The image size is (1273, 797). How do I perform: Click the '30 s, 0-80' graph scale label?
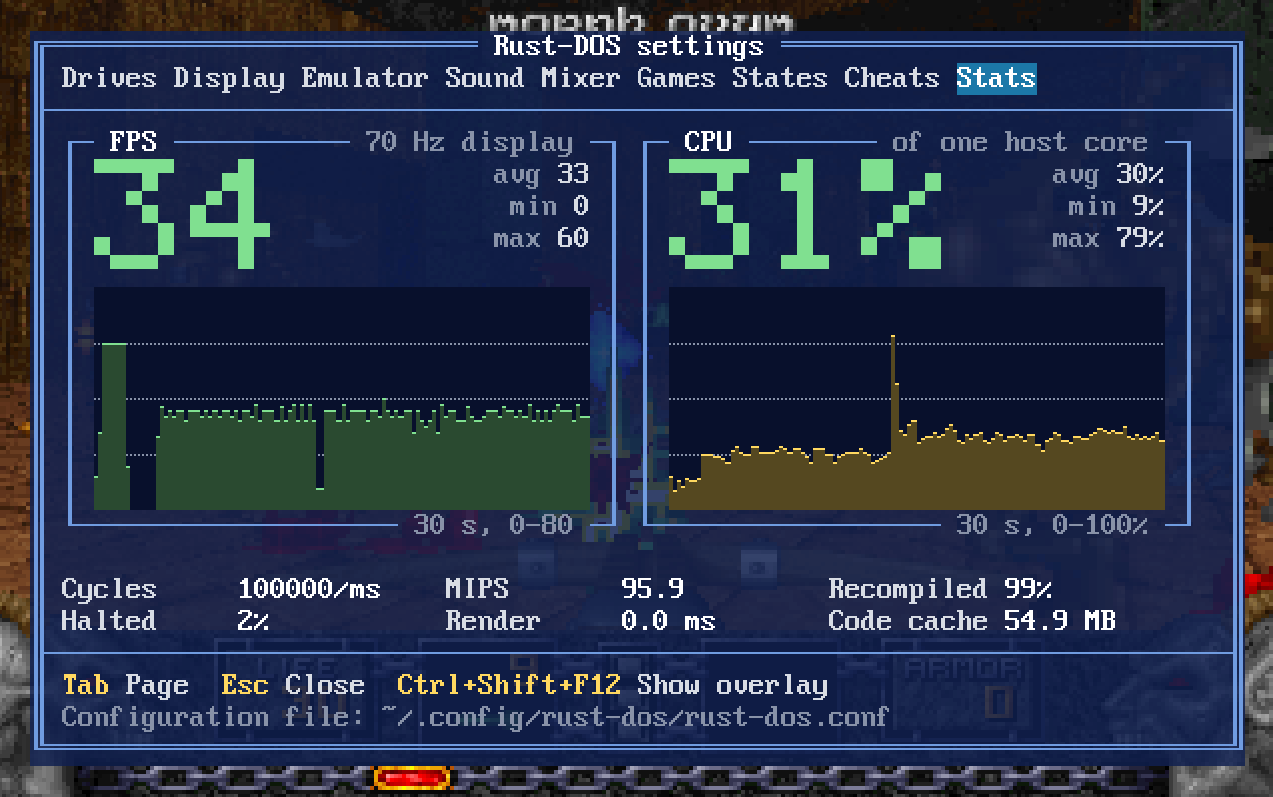click(493, 524)
